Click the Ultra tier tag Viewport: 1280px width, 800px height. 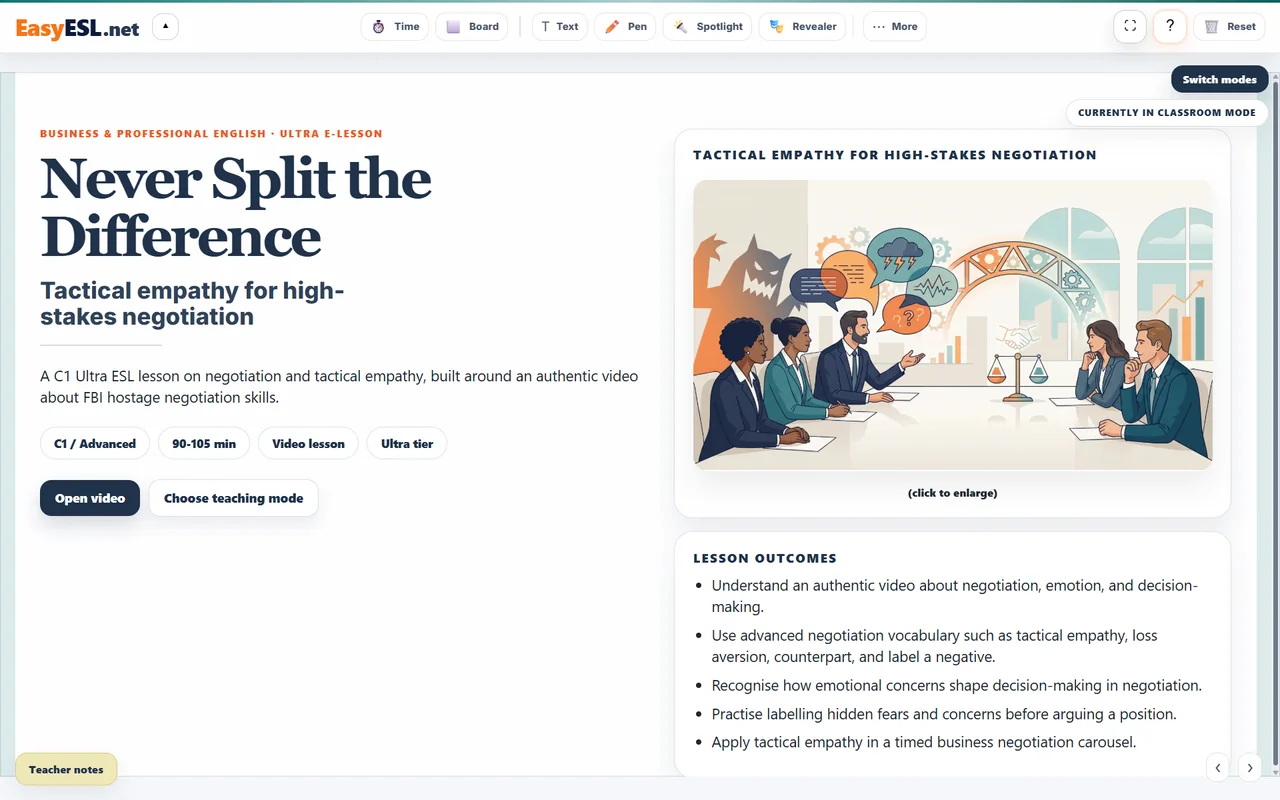pos(407,444)
